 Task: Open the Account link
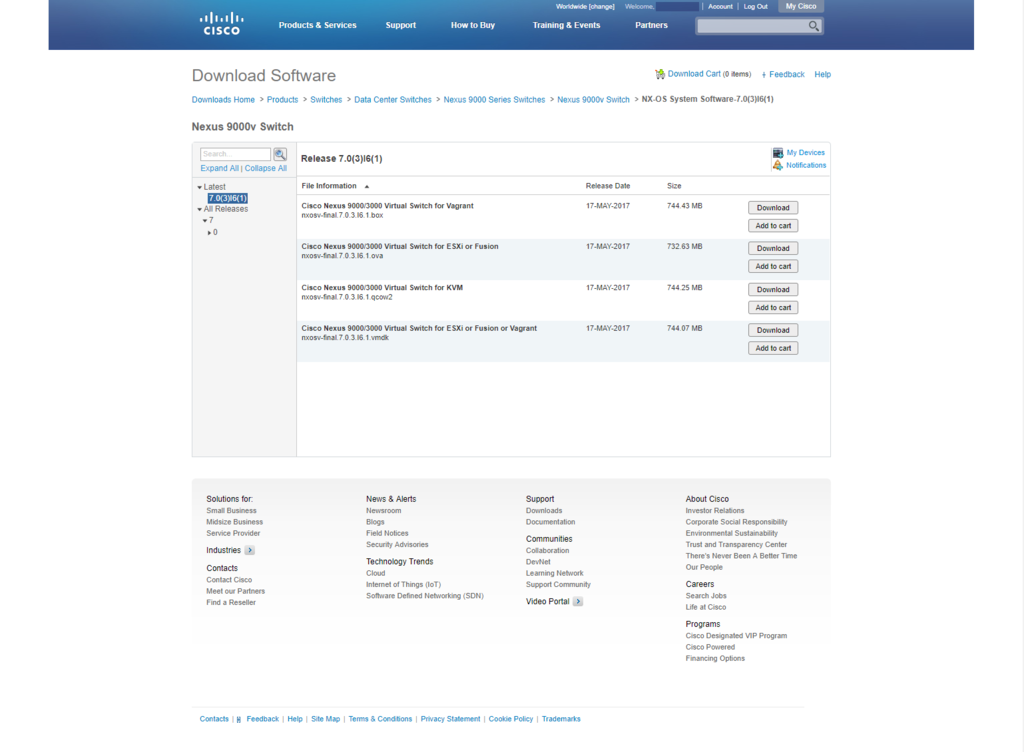tap(720, 7)
